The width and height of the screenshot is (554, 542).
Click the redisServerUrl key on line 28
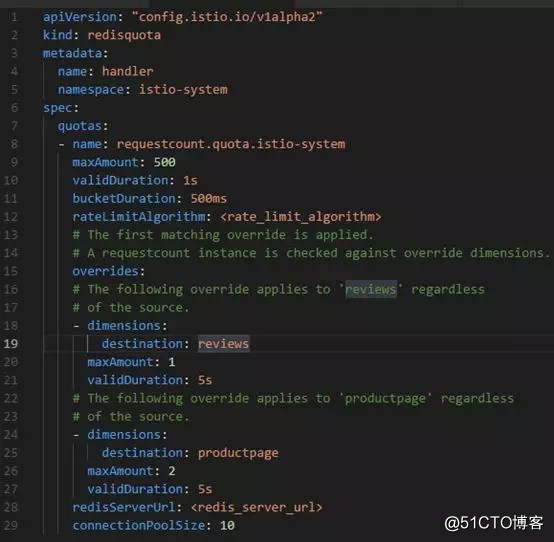(124, 507)
